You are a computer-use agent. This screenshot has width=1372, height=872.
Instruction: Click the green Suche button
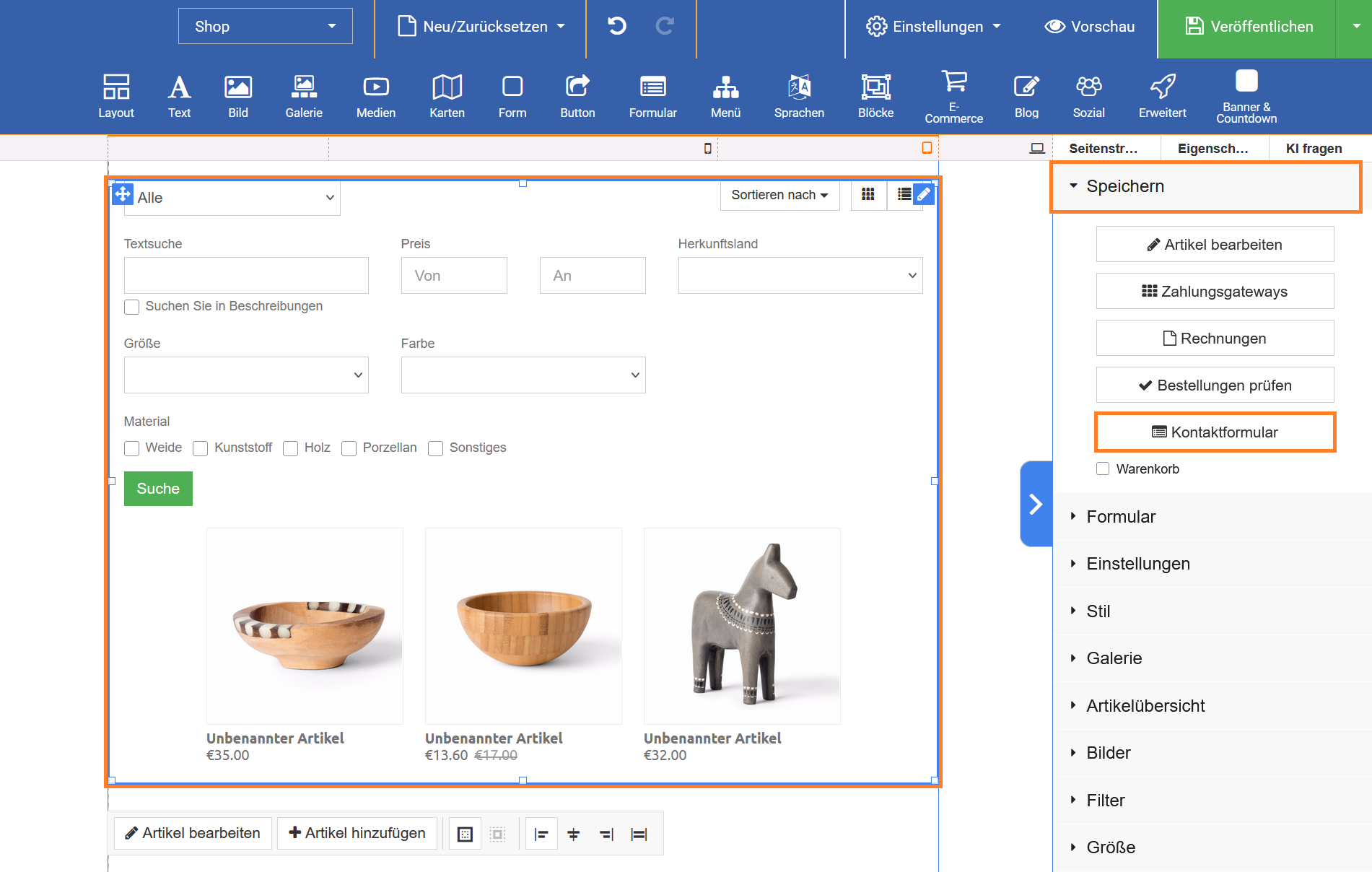pos(158,489)
